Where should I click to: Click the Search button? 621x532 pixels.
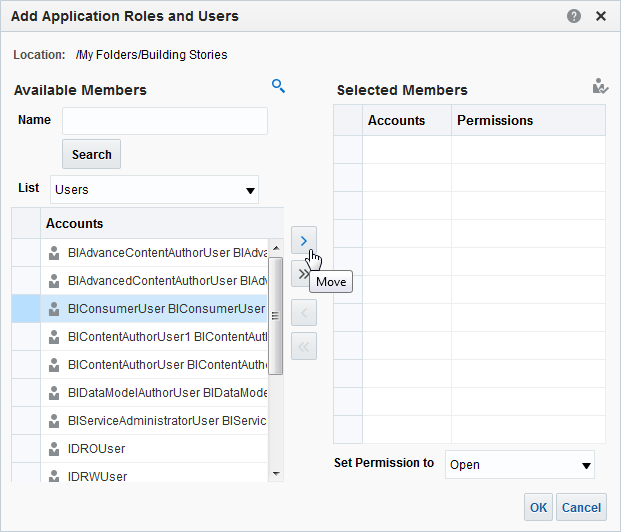click(x=91, y=154)
